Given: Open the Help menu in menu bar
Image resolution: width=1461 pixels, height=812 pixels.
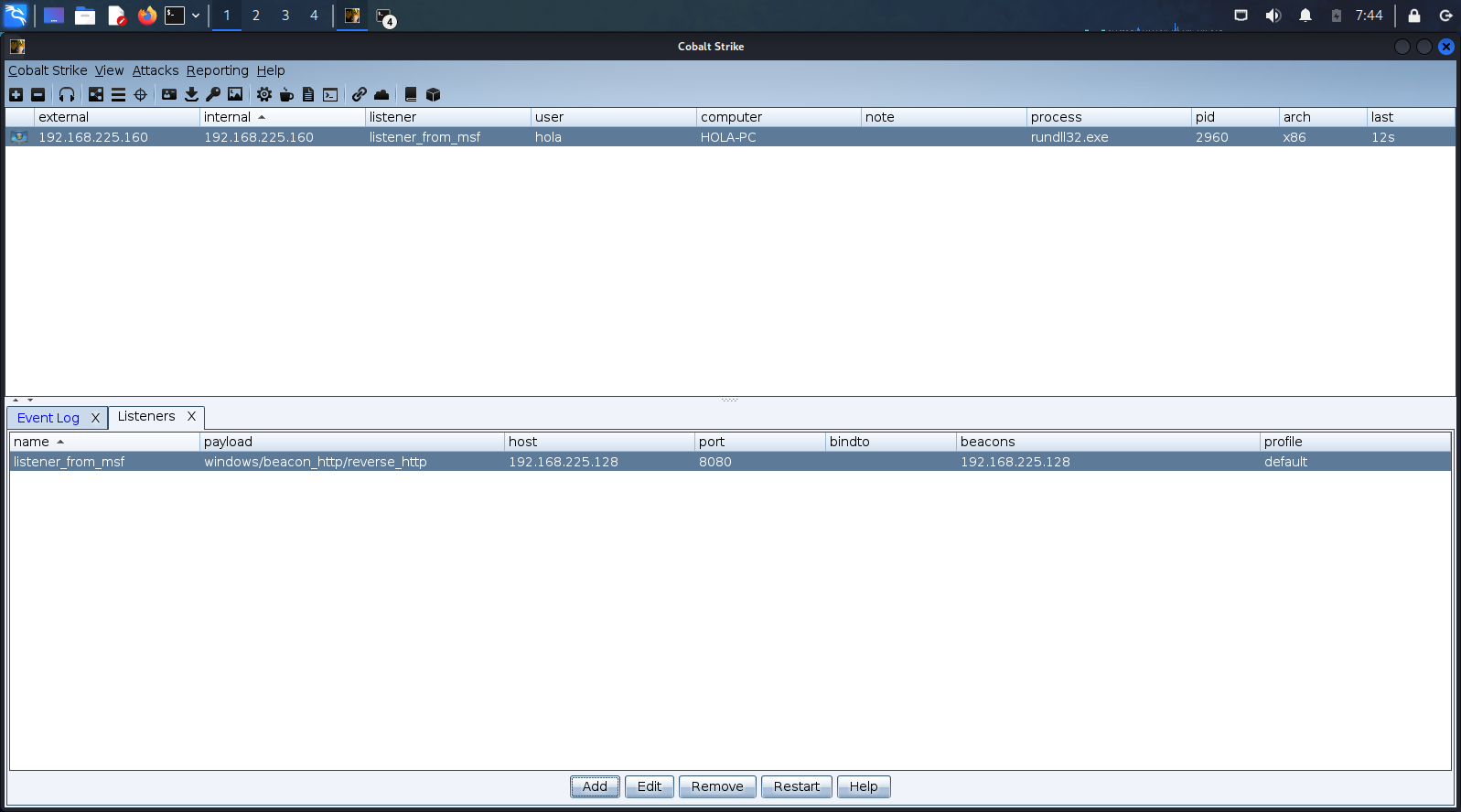Looking at the screenshot, I should 271,70.
